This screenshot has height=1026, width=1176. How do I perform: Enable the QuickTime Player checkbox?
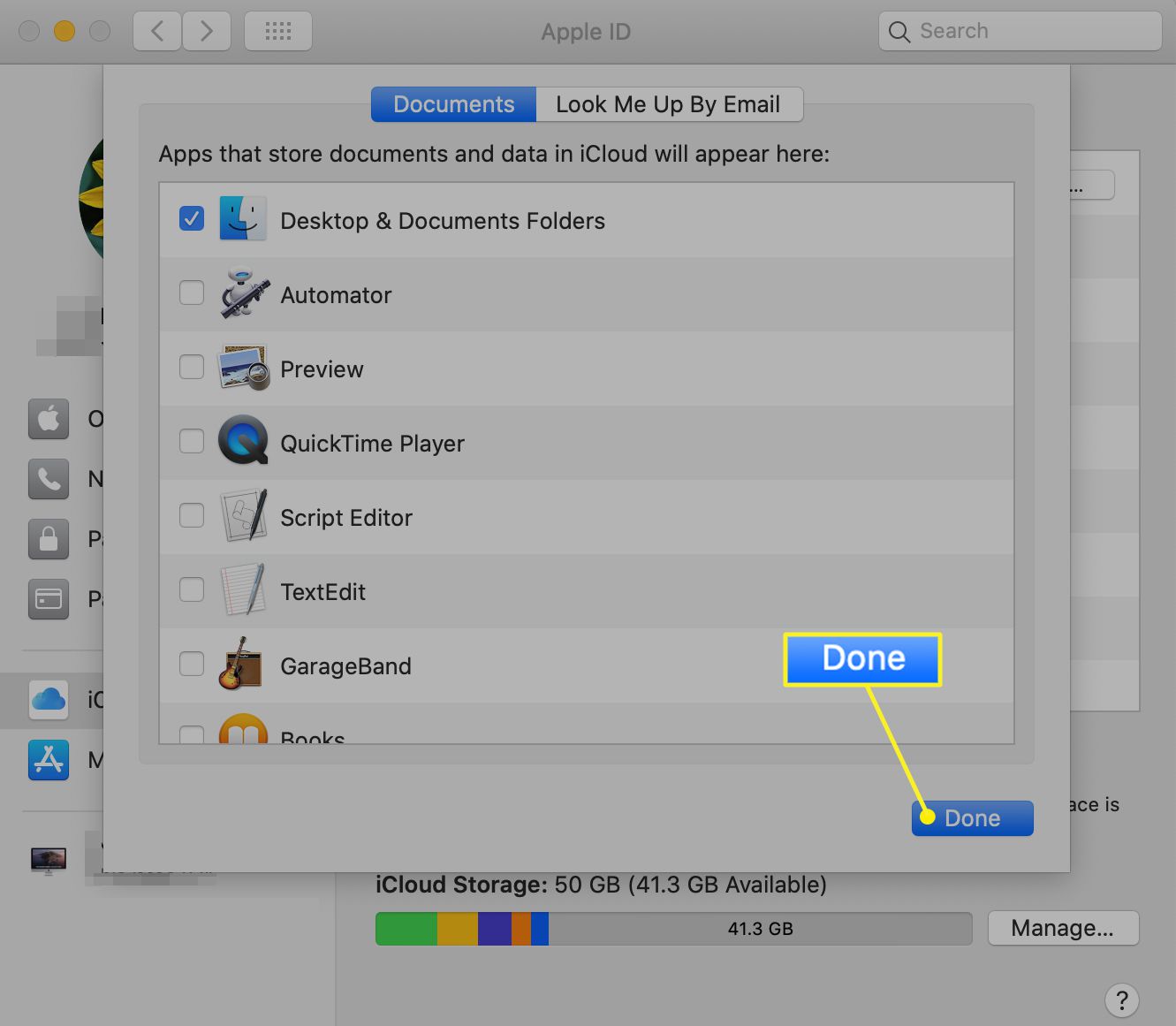pyautogui.click(x=192, y=441)
